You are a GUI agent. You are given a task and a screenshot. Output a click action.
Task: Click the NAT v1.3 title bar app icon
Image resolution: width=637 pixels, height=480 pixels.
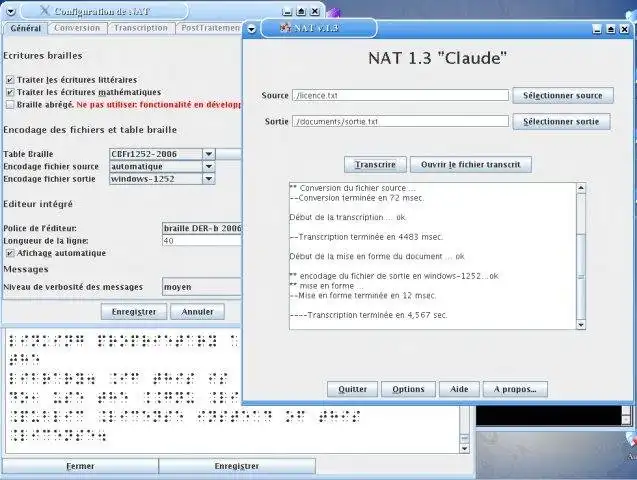pos(286,28)
